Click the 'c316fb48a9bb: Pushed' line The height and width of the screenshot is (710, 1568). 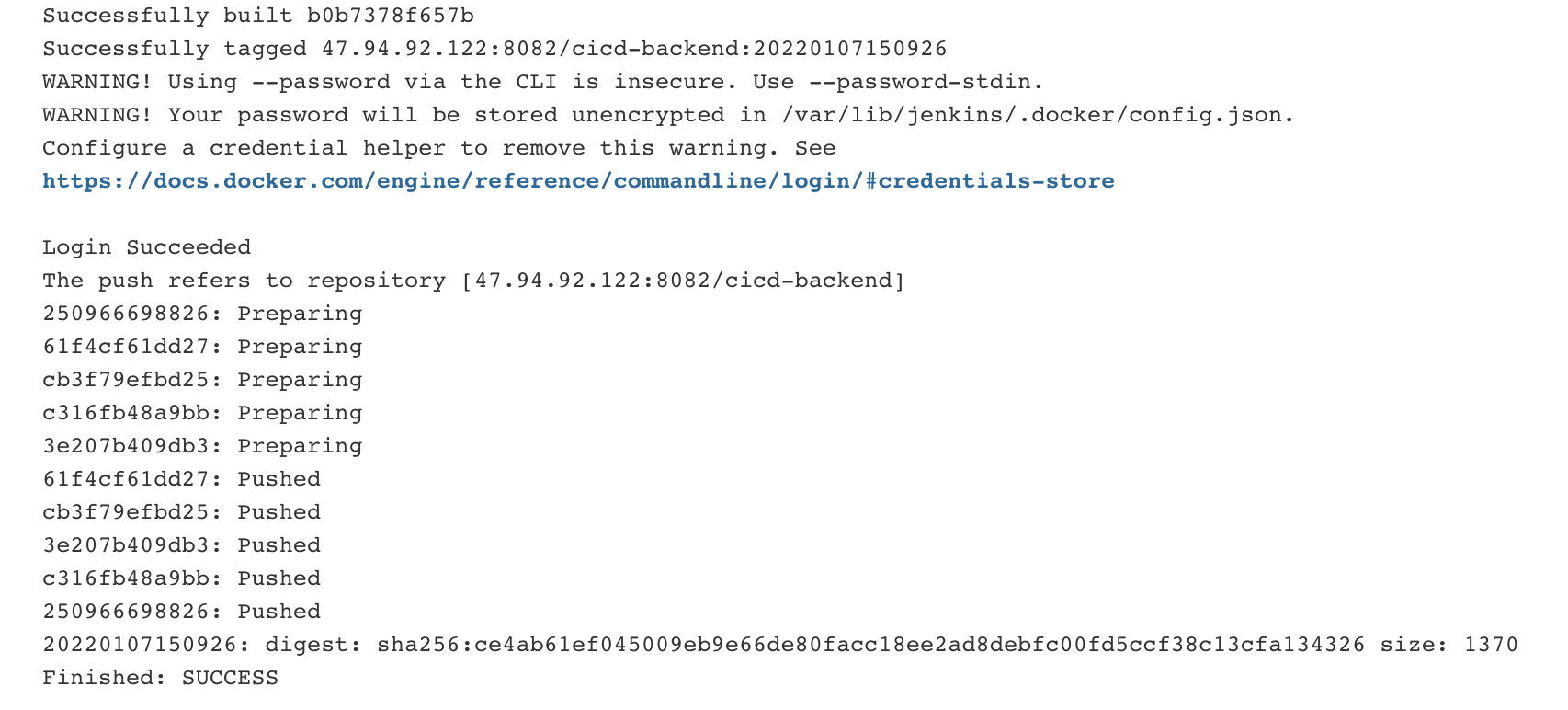(x=182, y=578)
